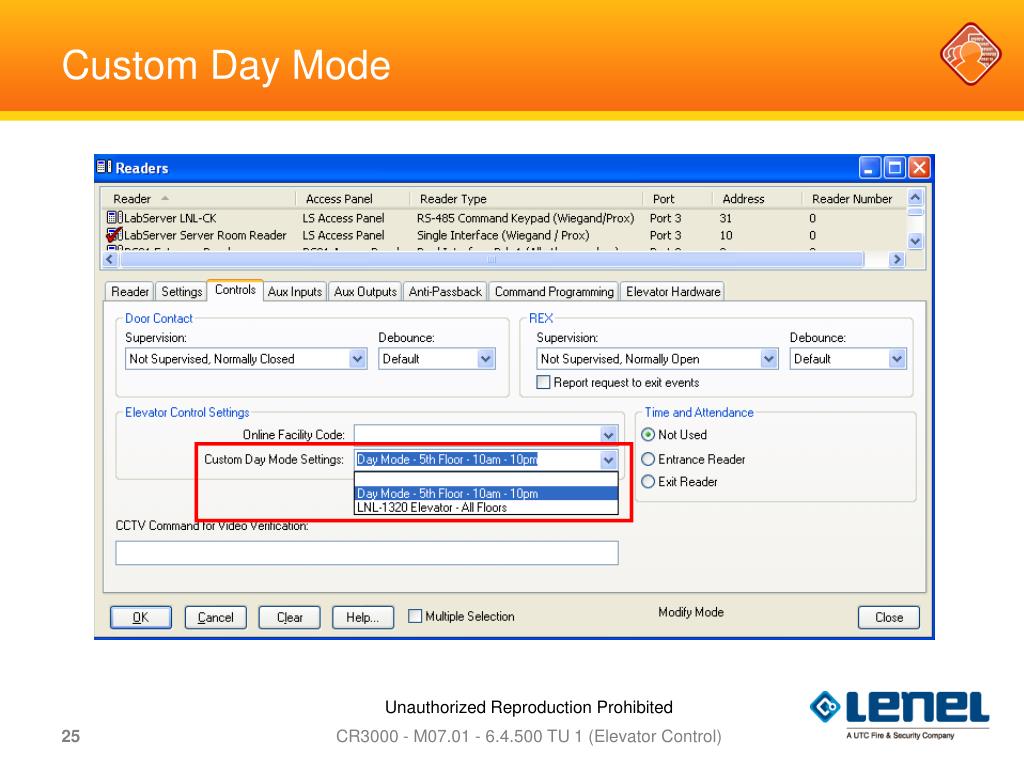Enable the Multiple Selection checkbox
The image size is (1024, 768).
(415, 616)
